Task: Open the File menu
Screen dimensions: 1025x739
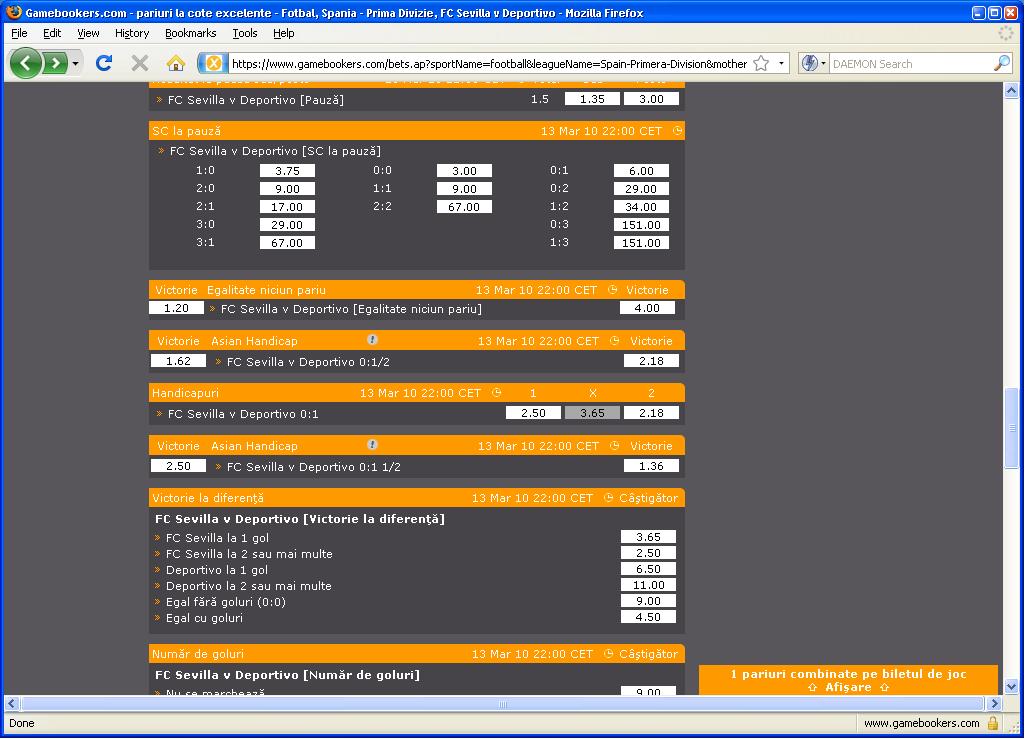Action: 19,33
